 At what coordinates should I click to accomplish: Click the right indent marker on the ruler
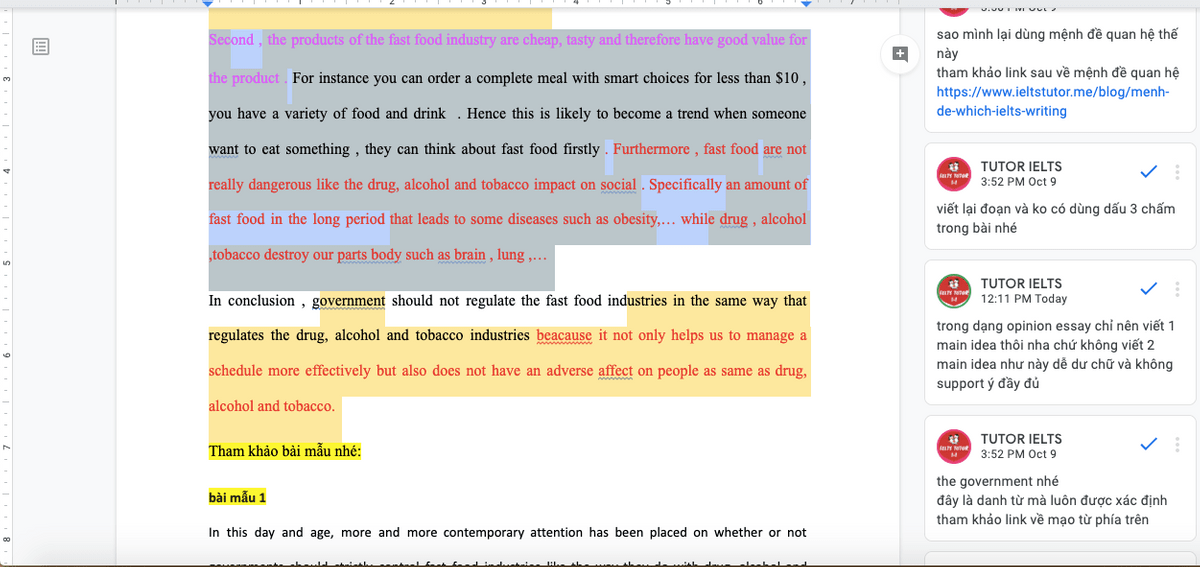pos(805,4)
